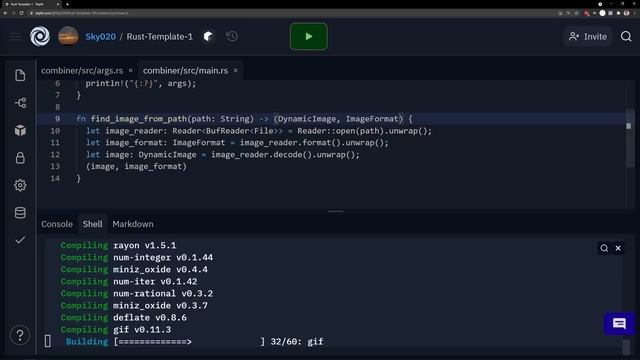
Task: Click the browser address bar URL
Action: [x=82, y=13]
